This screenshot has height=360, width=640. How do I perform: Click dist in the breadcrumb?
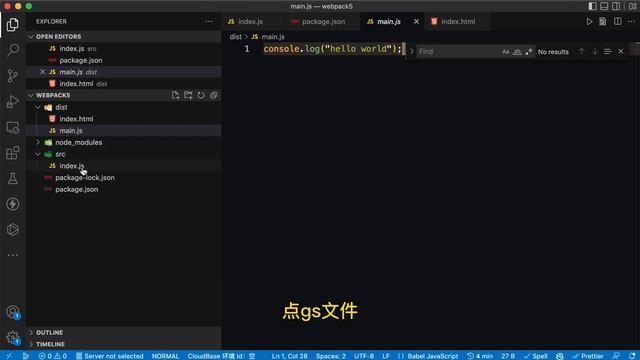(x=236, y=37)
